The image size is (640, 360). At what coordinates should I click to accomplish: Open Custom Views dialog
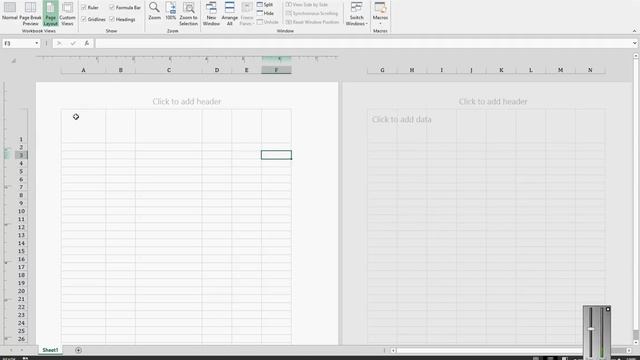pyautogui.click(x=67, y=13)
